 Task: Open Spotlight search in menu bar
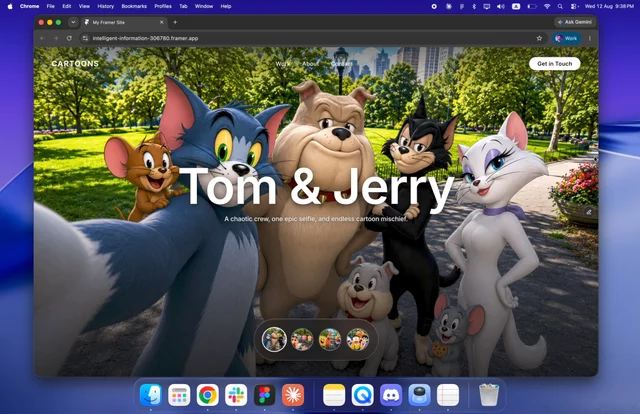pos(560,6)
